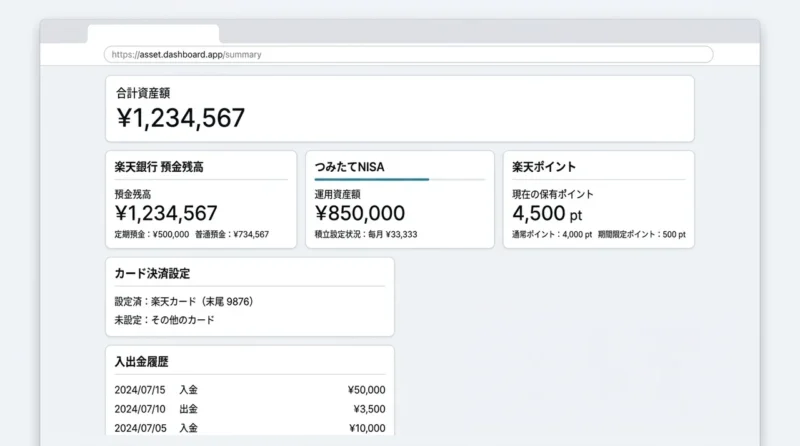Viewport: 800px width, 446px height.
Task: Click the ¥850,000 amount
Action: (360, 213)
